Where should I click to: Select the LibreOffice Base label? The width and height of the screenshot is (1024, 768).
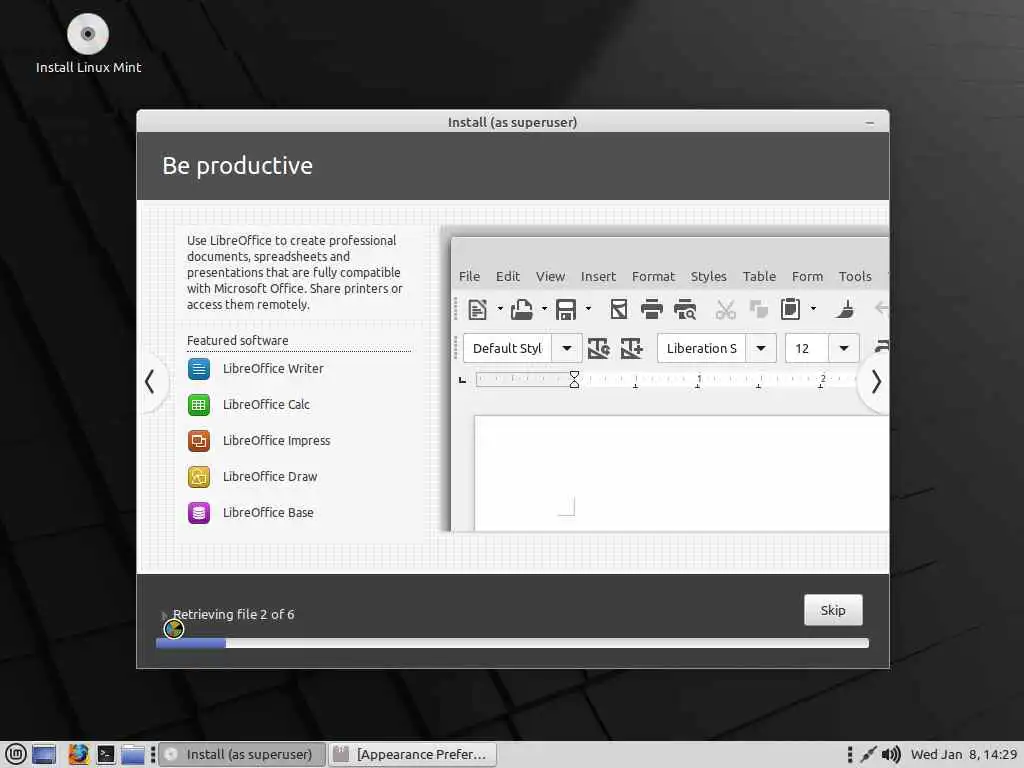(x=268, y=512)
